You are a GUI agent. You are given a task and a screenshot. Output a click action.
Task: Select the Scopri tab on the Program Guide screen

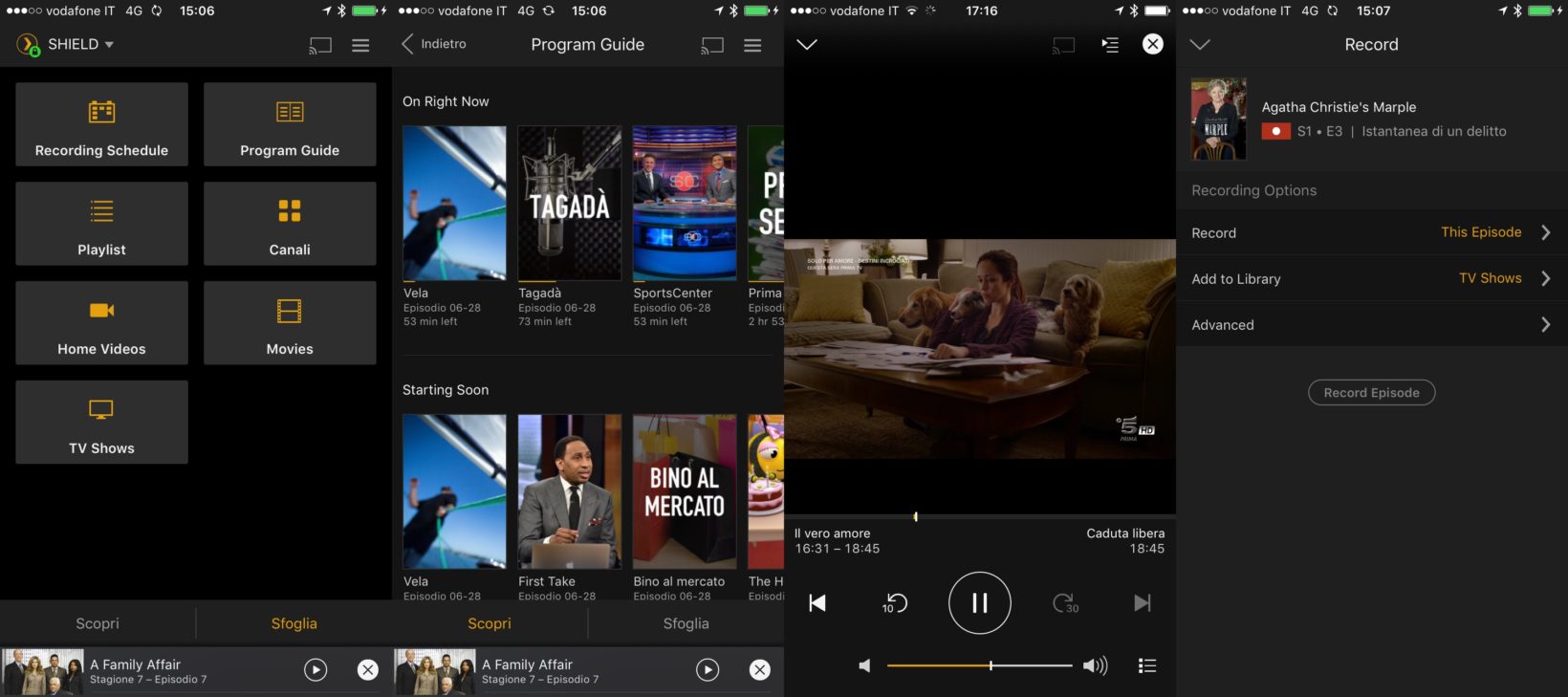click(x=490, y=623)
